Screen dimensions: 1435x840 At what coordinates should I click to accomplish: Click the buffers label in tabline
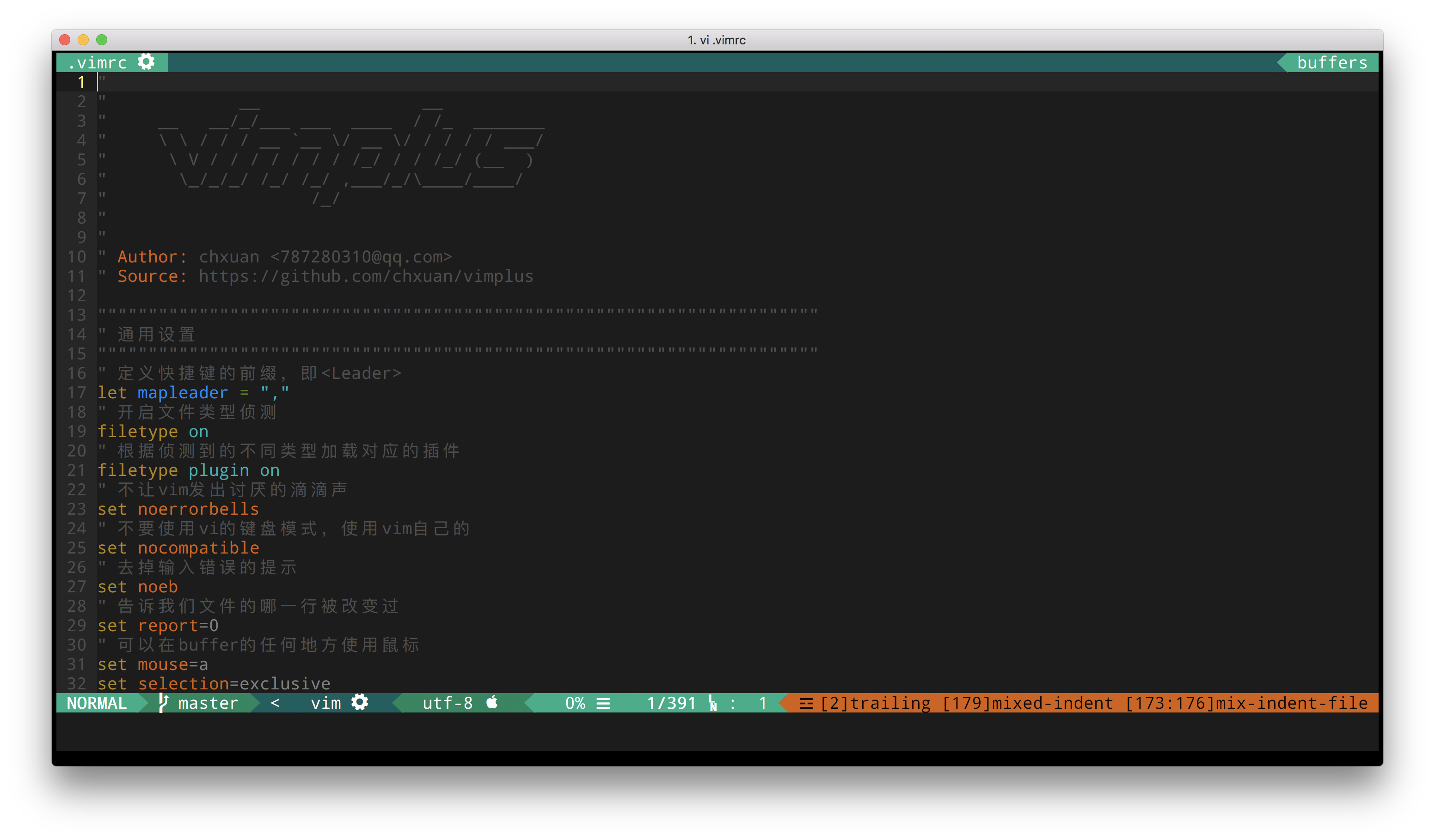pos(1332,62)
